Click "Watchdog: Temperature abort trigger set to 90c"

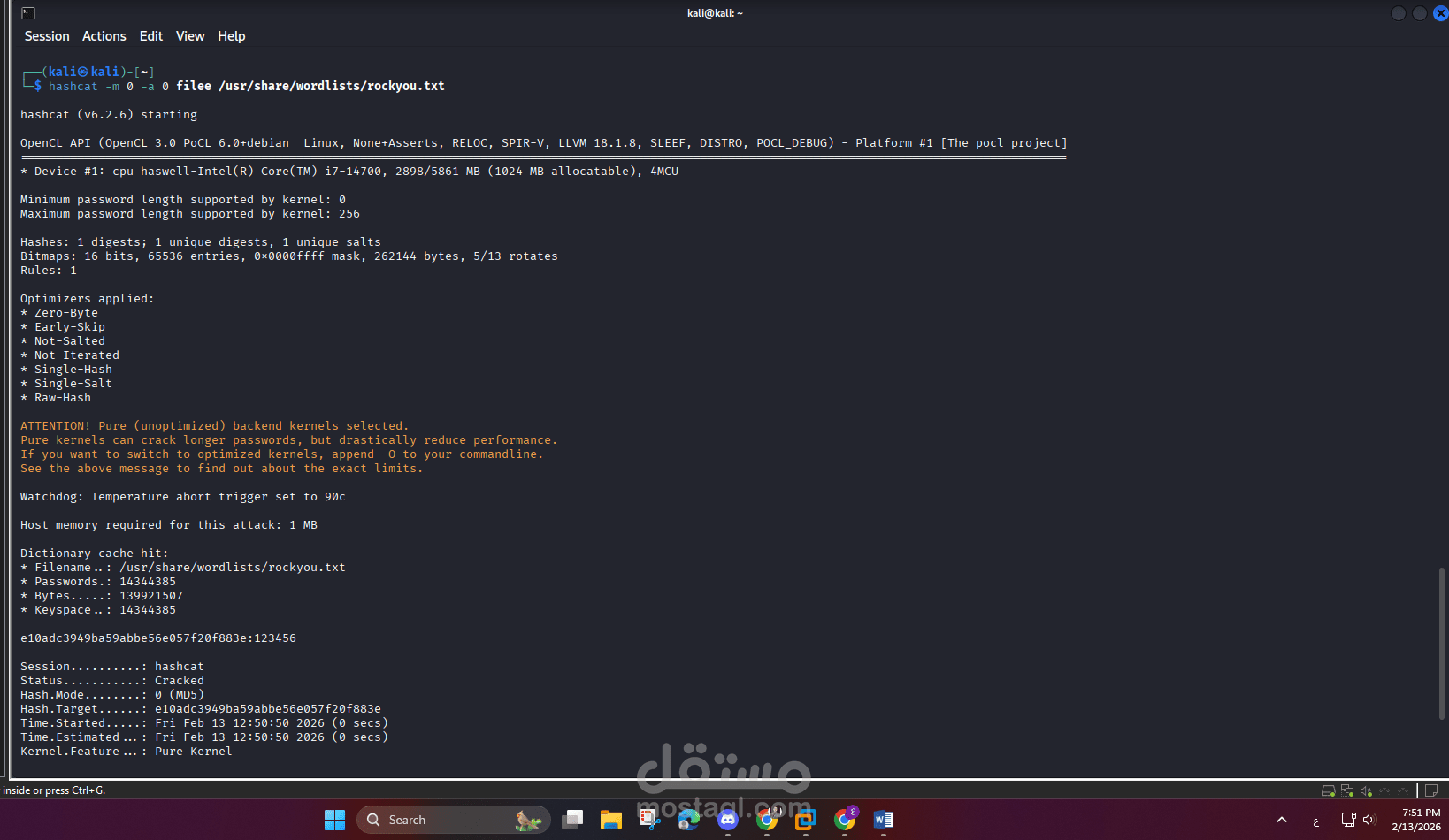point(183,497)
